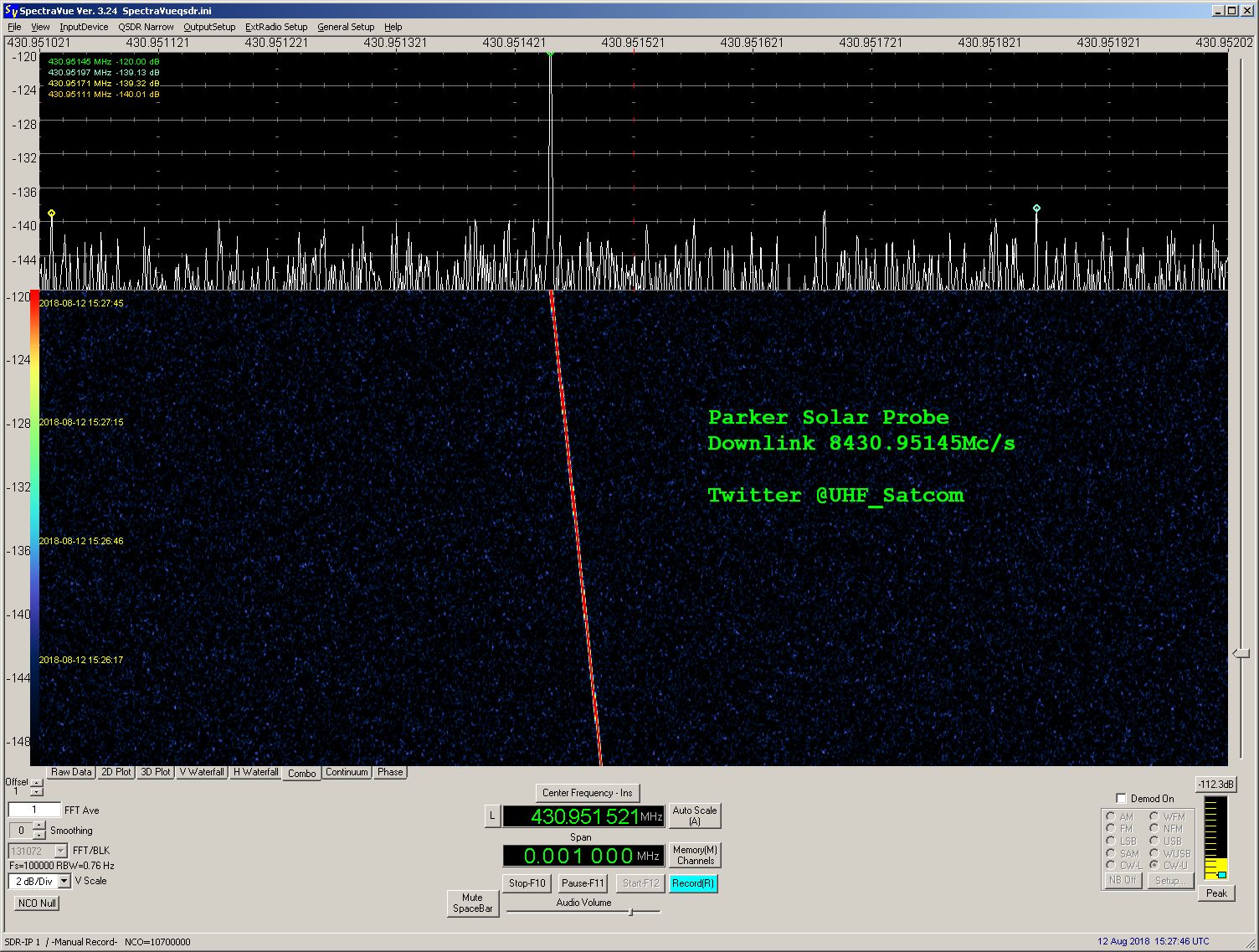Open the Help menu

click(x=393, y=27)
